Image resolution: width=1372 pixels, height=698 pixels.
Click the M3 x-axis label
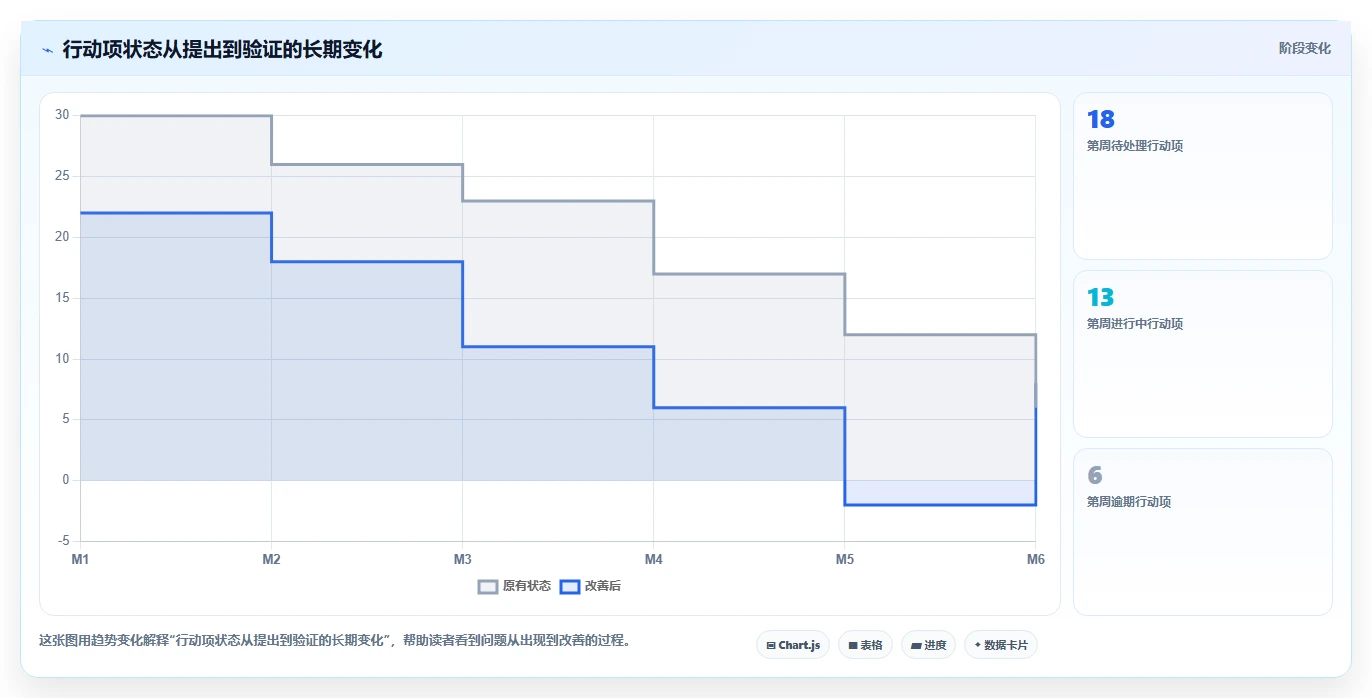(x=462, y=559)
